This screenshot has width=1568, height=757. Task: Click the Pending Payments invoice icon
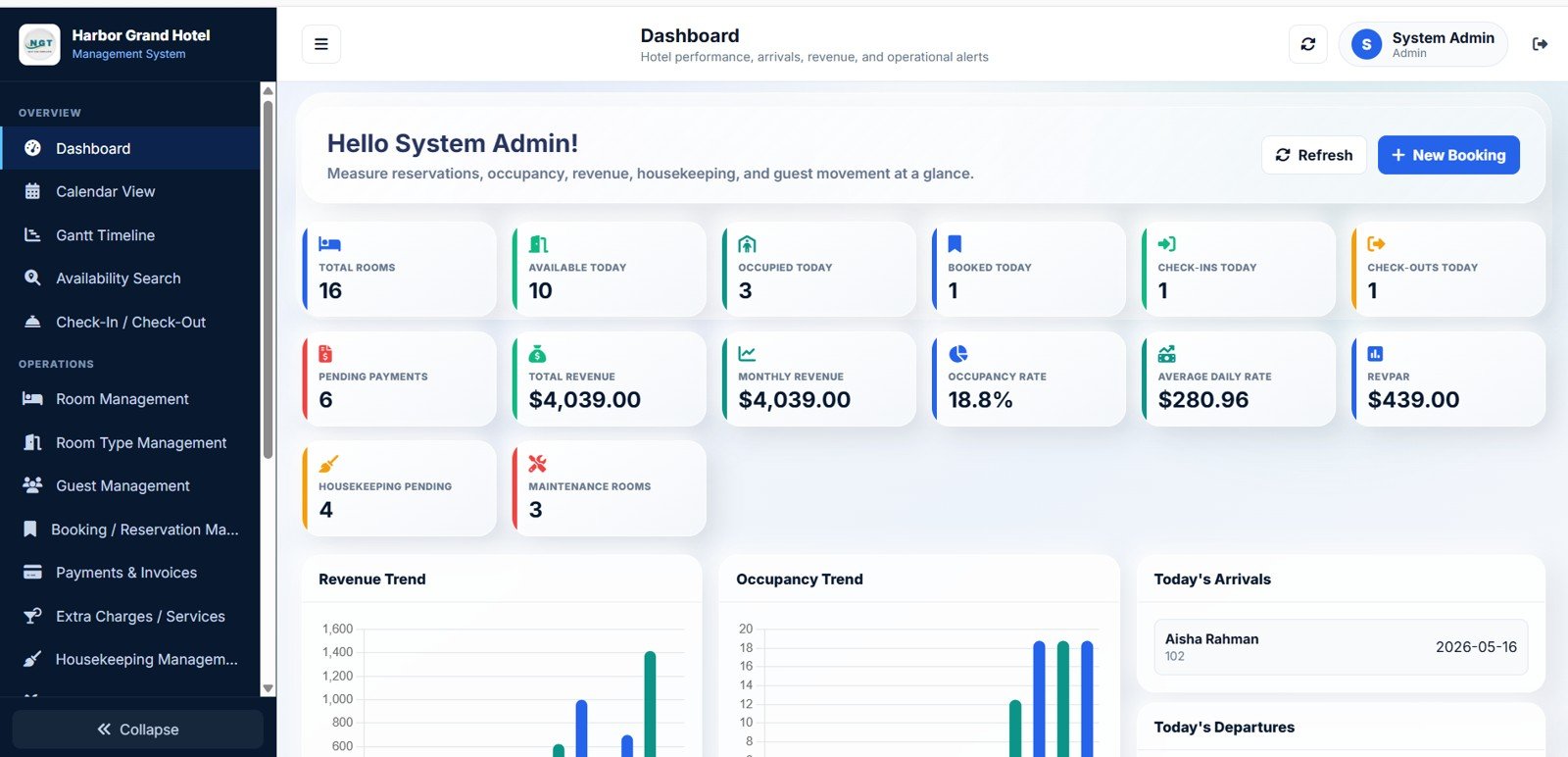pyautogui.click(x=325, y=353)
